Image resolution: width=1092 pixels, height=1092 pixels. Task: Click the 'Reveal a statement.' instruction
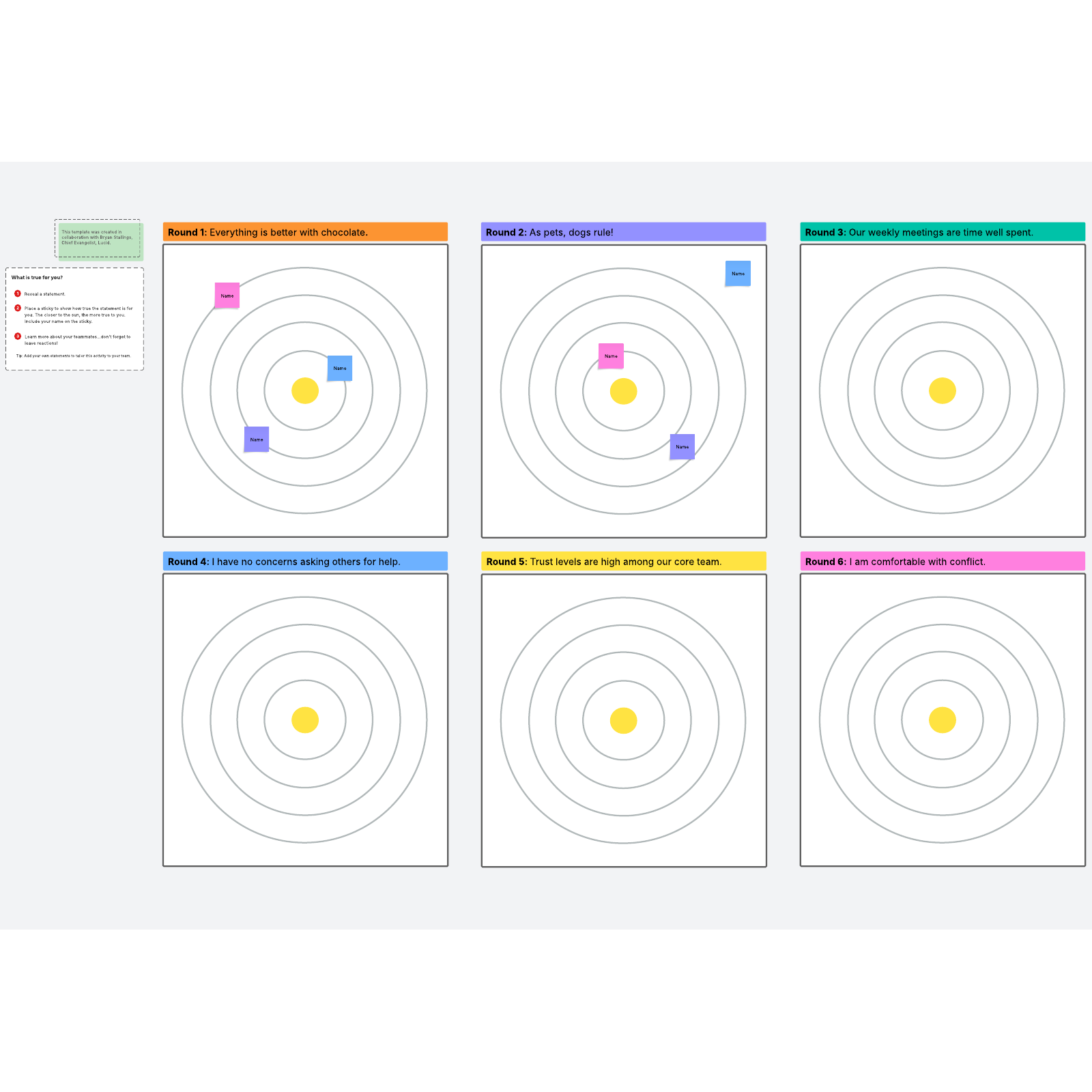pyautogui.click(x=45, y=294)
